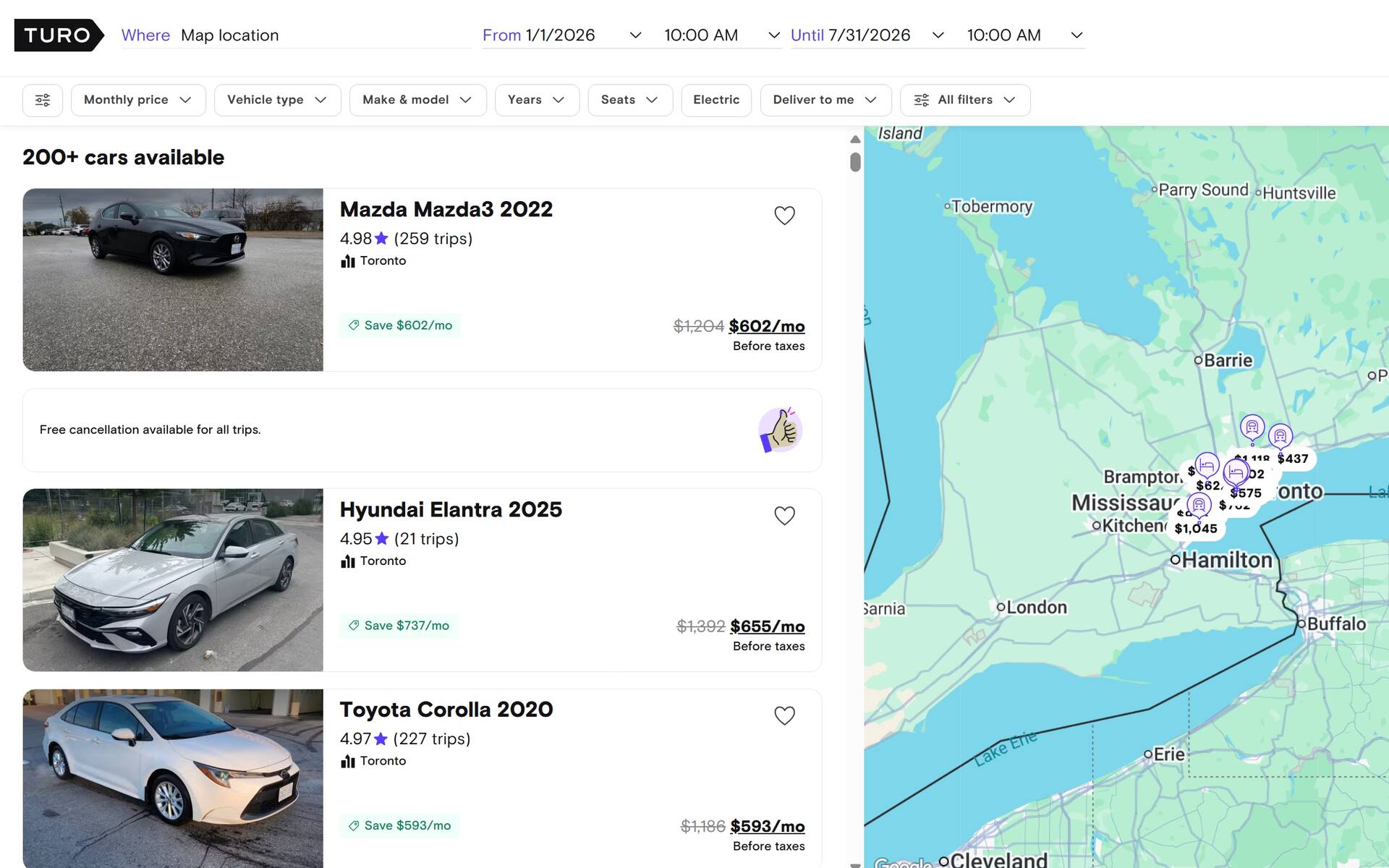1389x868 pixels.
Task: Click the thumbs-up free cancellation icon
Action: (x=780, y=430)
